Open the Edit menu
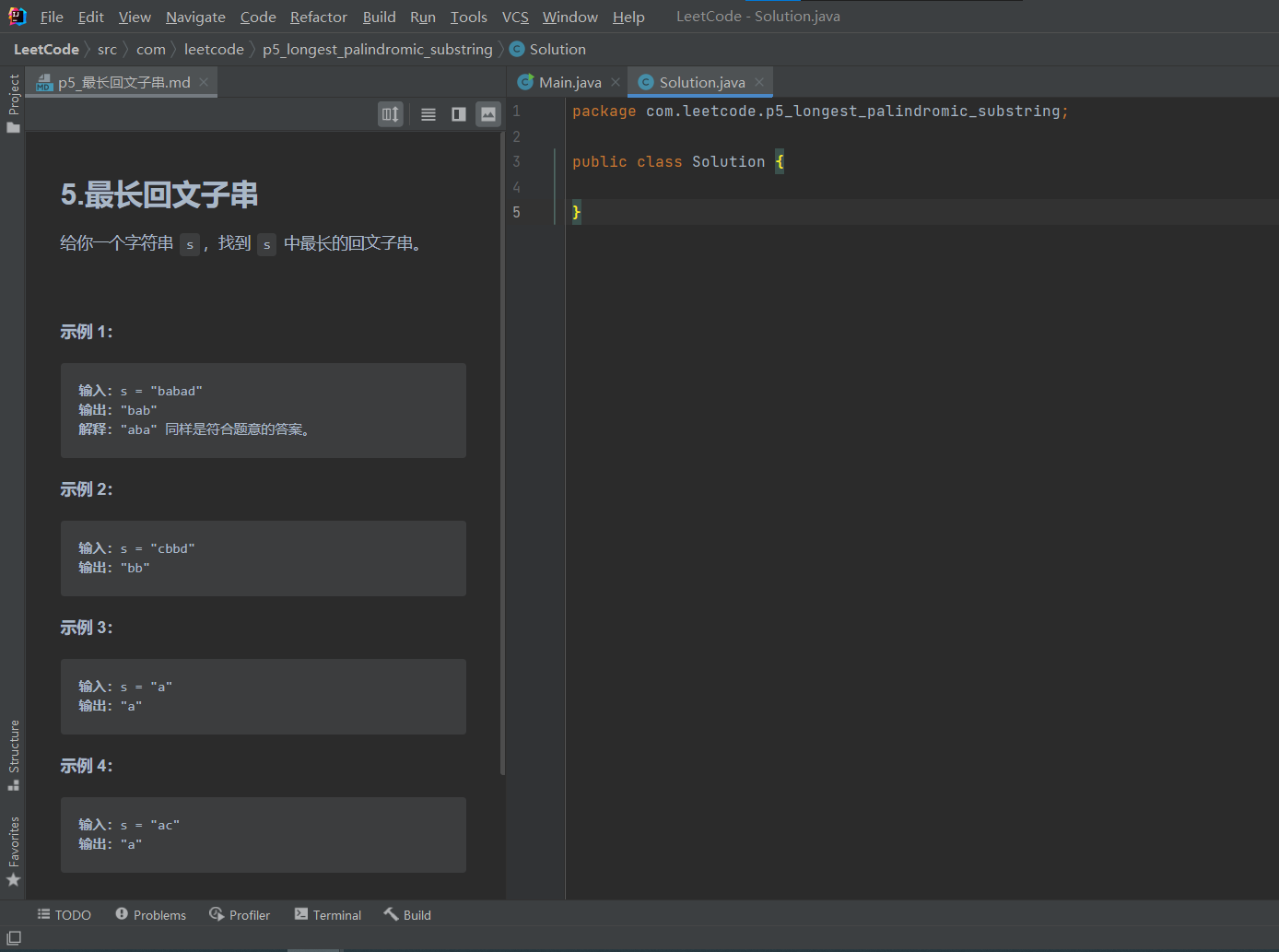 pyautogui.click(x=90, y=17)
